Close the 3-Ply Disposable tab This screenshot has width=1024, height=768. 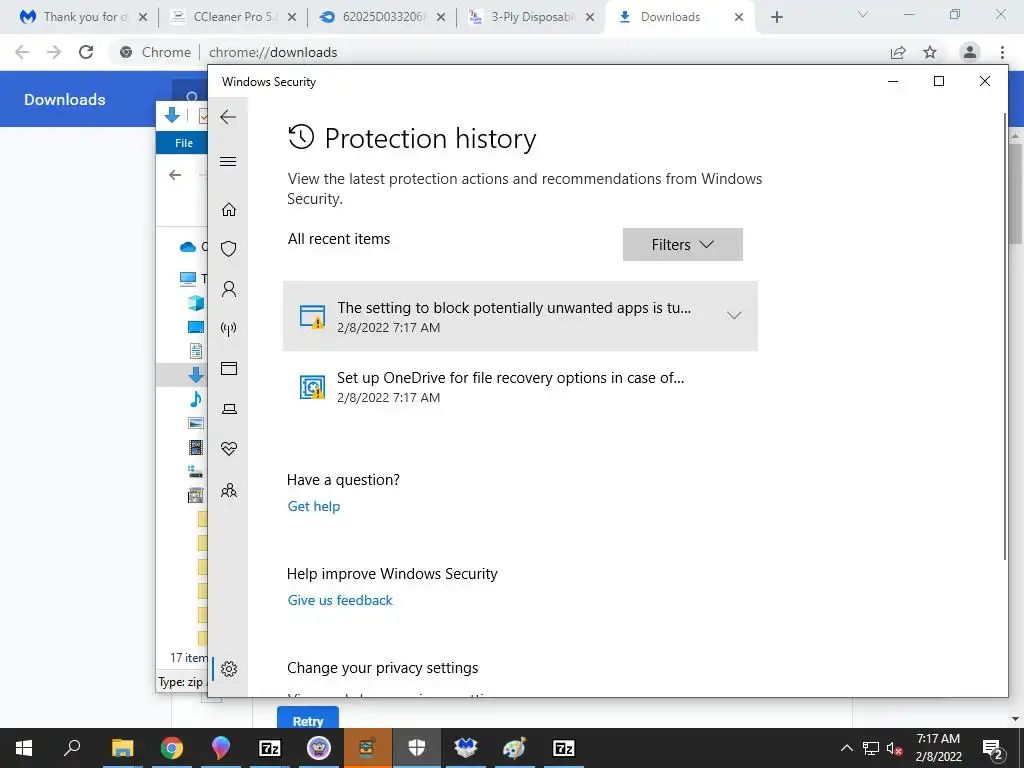point(590,18)
